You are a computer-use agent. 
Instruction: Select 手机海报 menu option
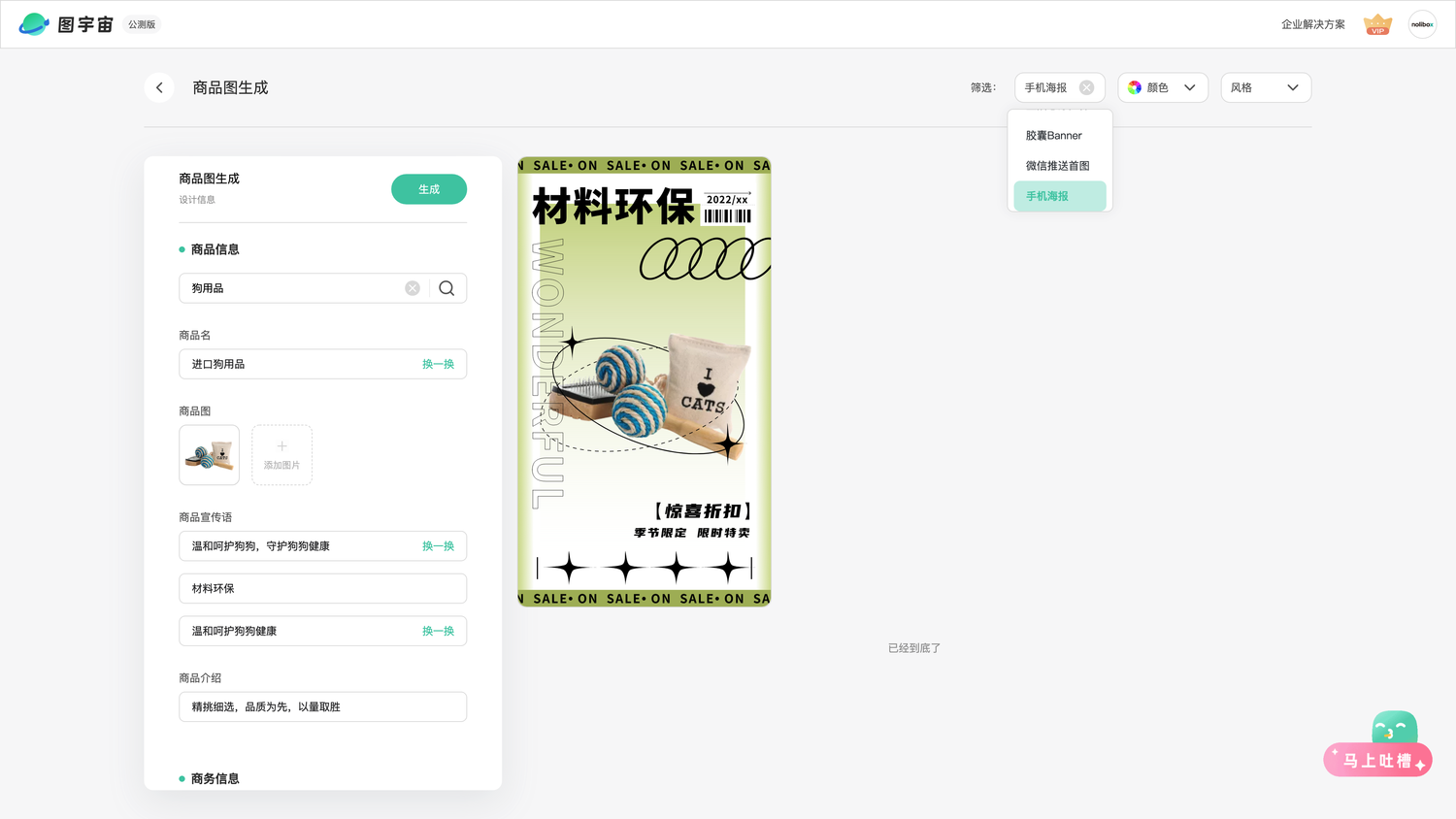[x=1059, y=196]
